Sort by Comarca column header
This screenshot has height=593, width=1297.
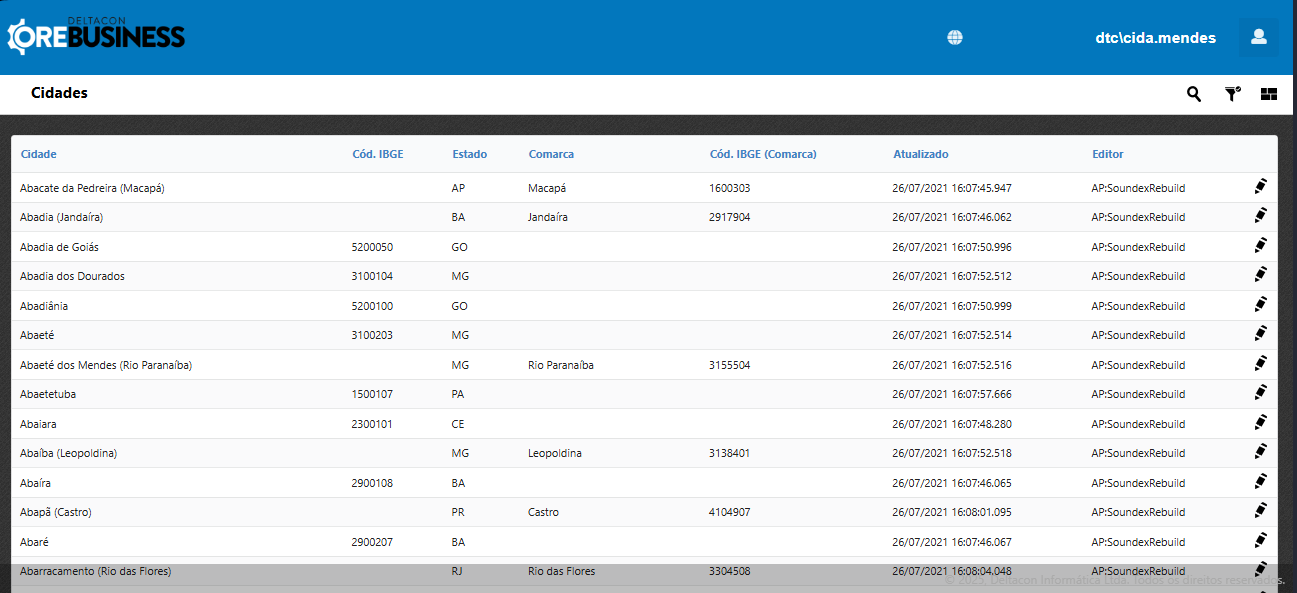tap(551, 154)
